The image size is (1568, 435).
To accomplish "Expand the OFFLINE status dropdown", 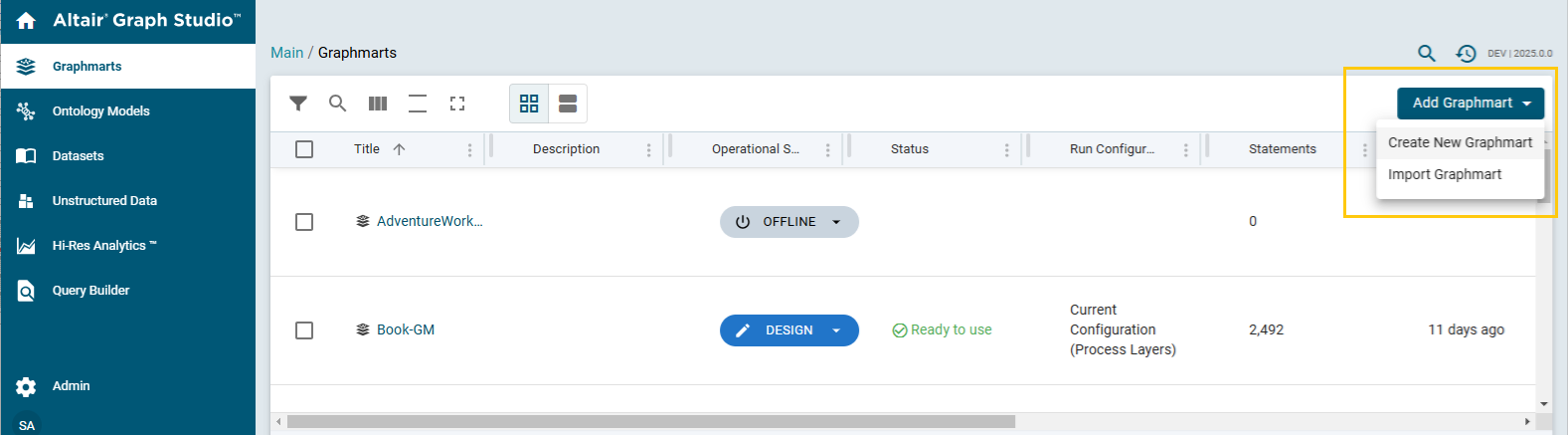I will tap(836, 222).
